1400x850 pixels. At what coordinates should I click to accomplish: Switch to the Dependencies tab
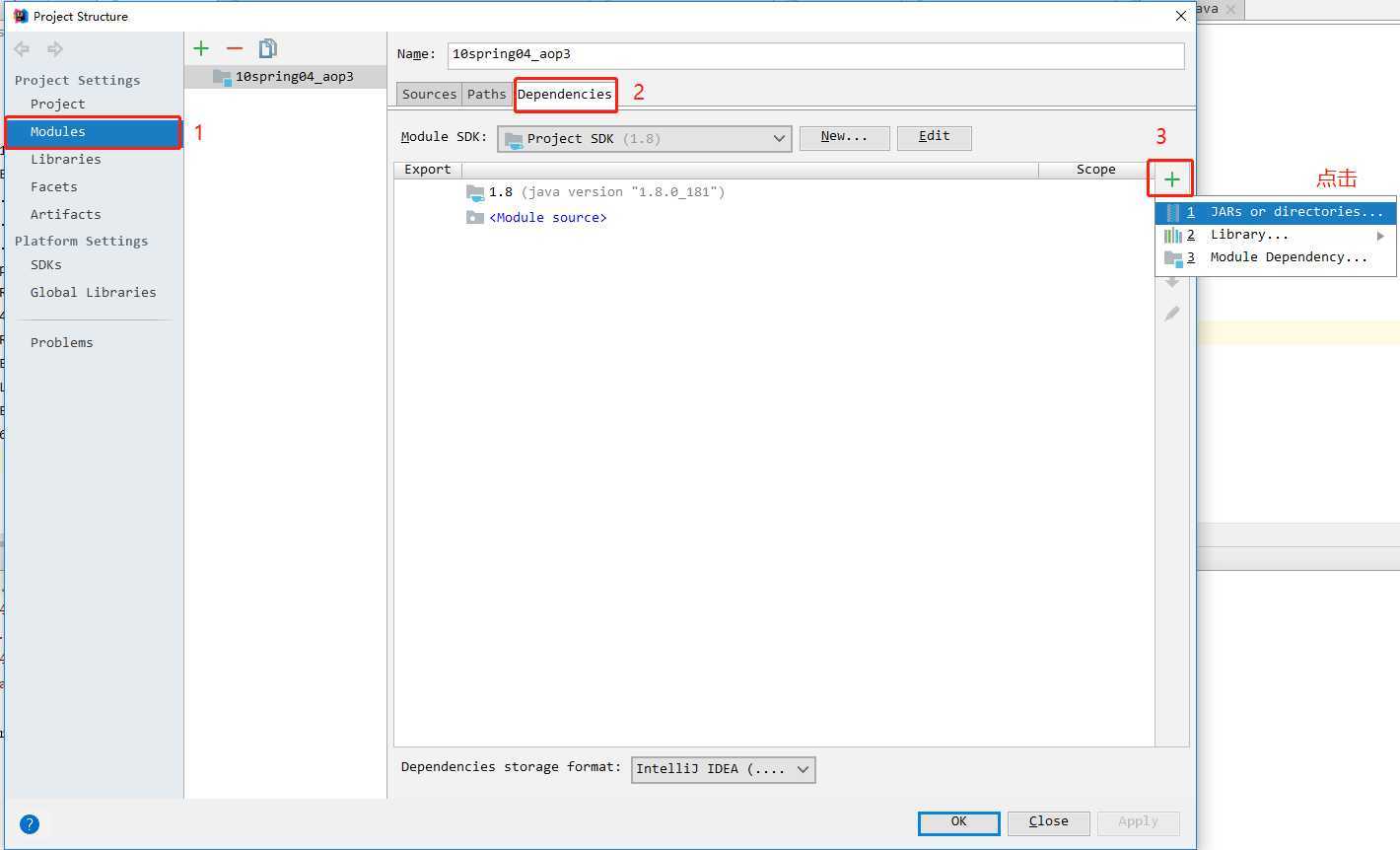pos(565,94)
